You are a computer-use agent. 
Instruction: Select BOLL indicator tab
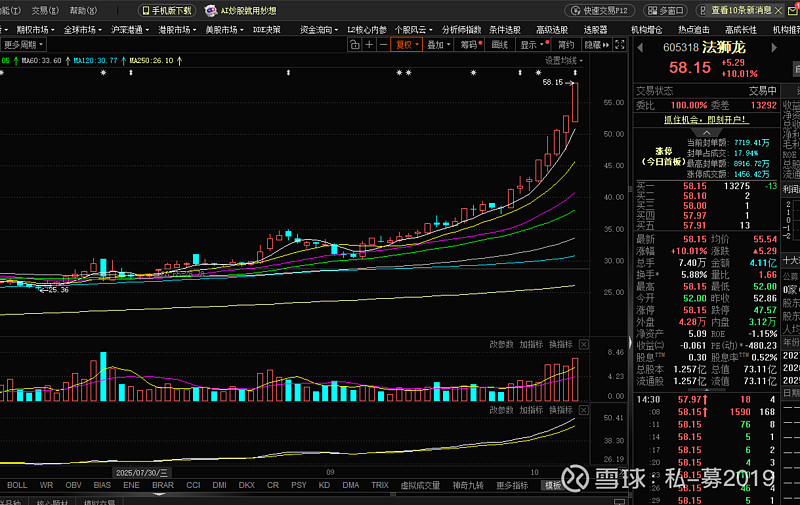pos(17,485)
